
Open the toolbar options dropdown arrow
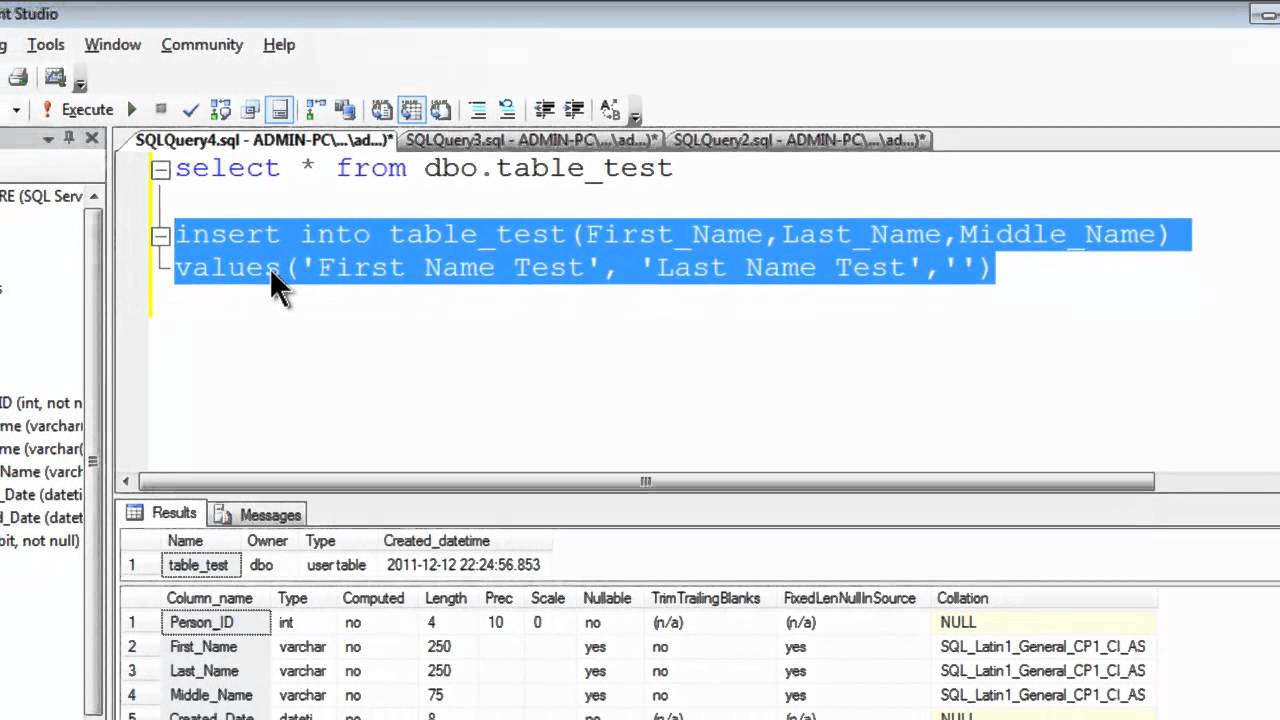point(634,117)
